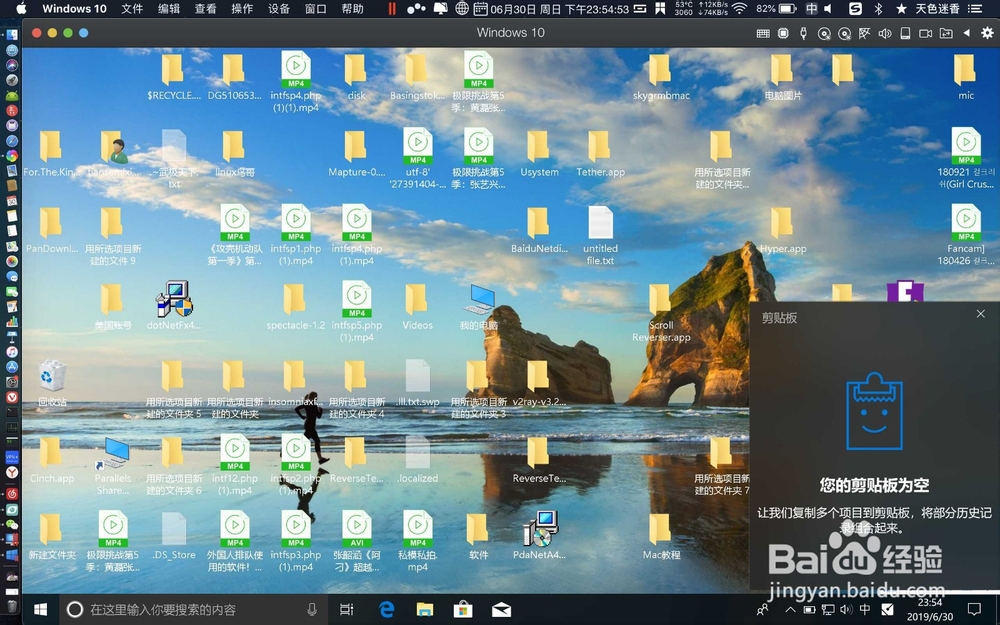Open the PanDownload folder
Image resolution: width=1000 pixels, height=625 pixels.
[x=51, y=230]
